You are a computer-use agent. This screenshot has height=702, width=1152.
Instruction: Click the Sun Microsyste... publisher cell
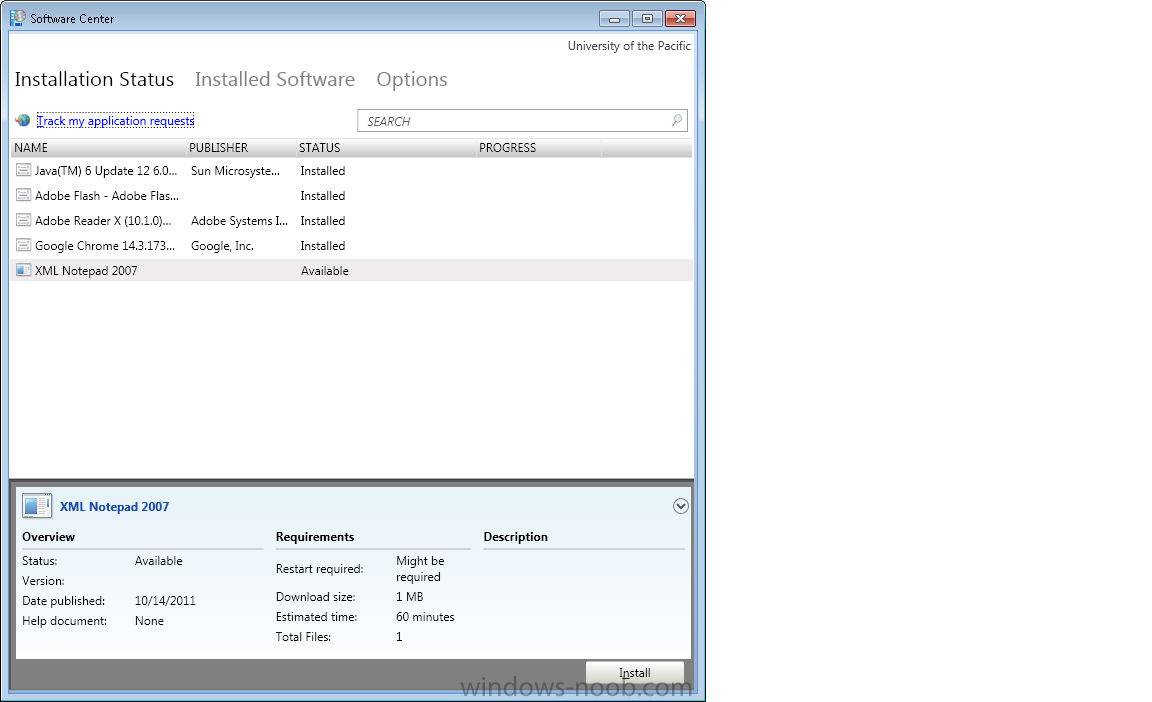pyautogui.click(x=235, y=170)
